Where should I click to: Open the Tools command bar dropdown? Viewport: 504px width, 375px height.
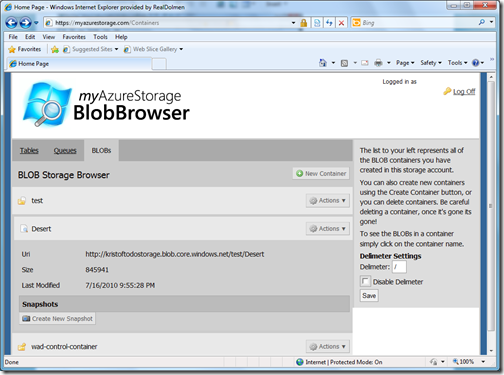(x=457, y=63)
